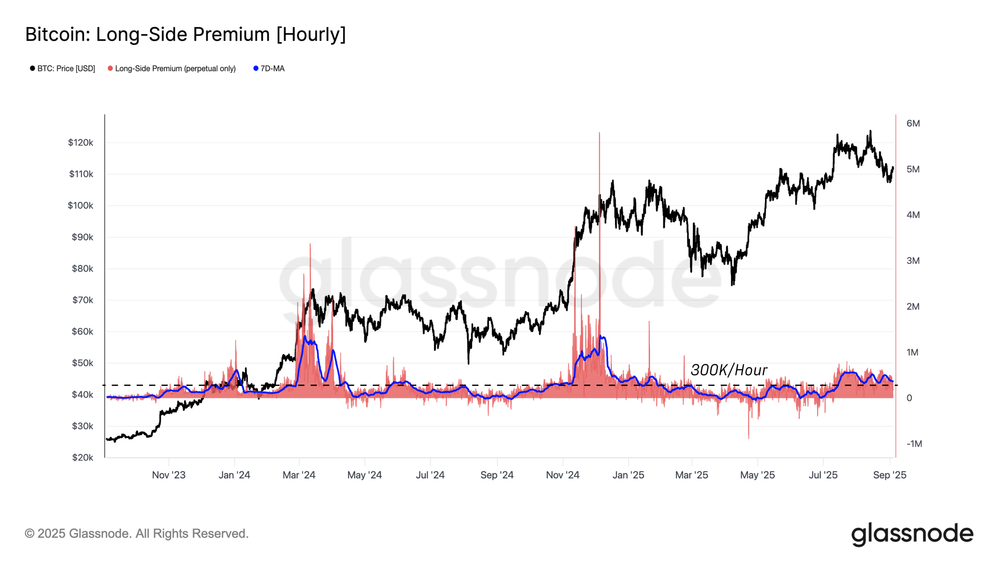Viewport: 1000px width, 563px height.
Task: Click the $20k price axis label
Action: (x=83, y=458)
